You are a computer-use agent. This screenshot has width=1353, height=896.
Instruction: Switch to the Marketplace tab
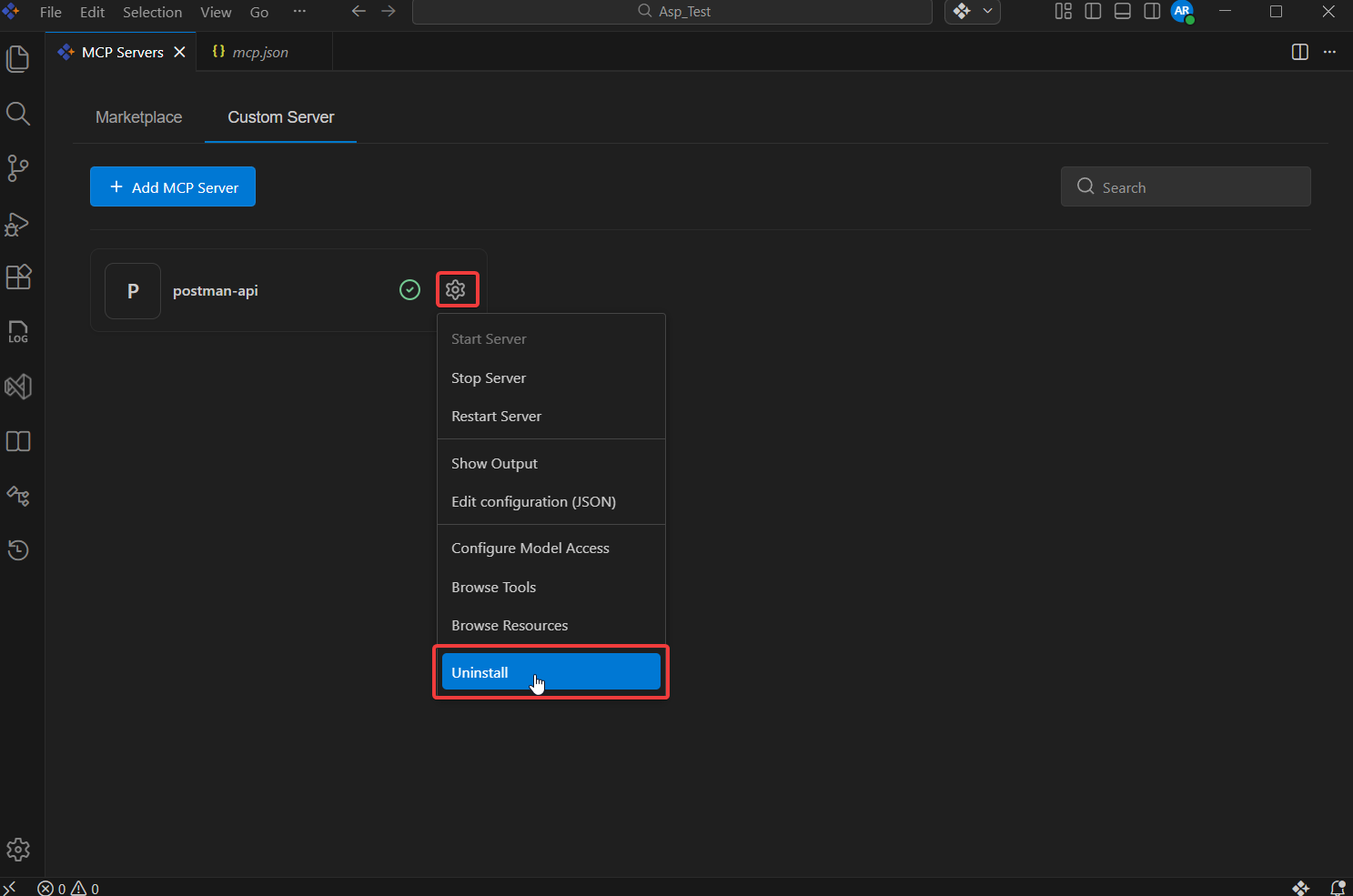point(138,117)
